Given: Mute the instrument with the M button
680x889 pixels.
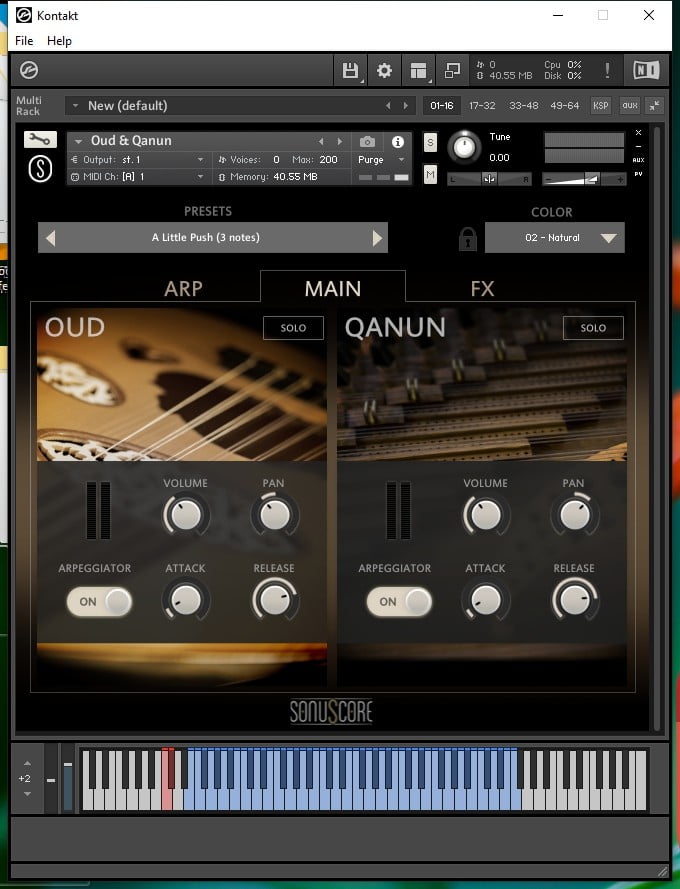Looking at the screenshot, I should pyautogui.click(x=430, y=175).
